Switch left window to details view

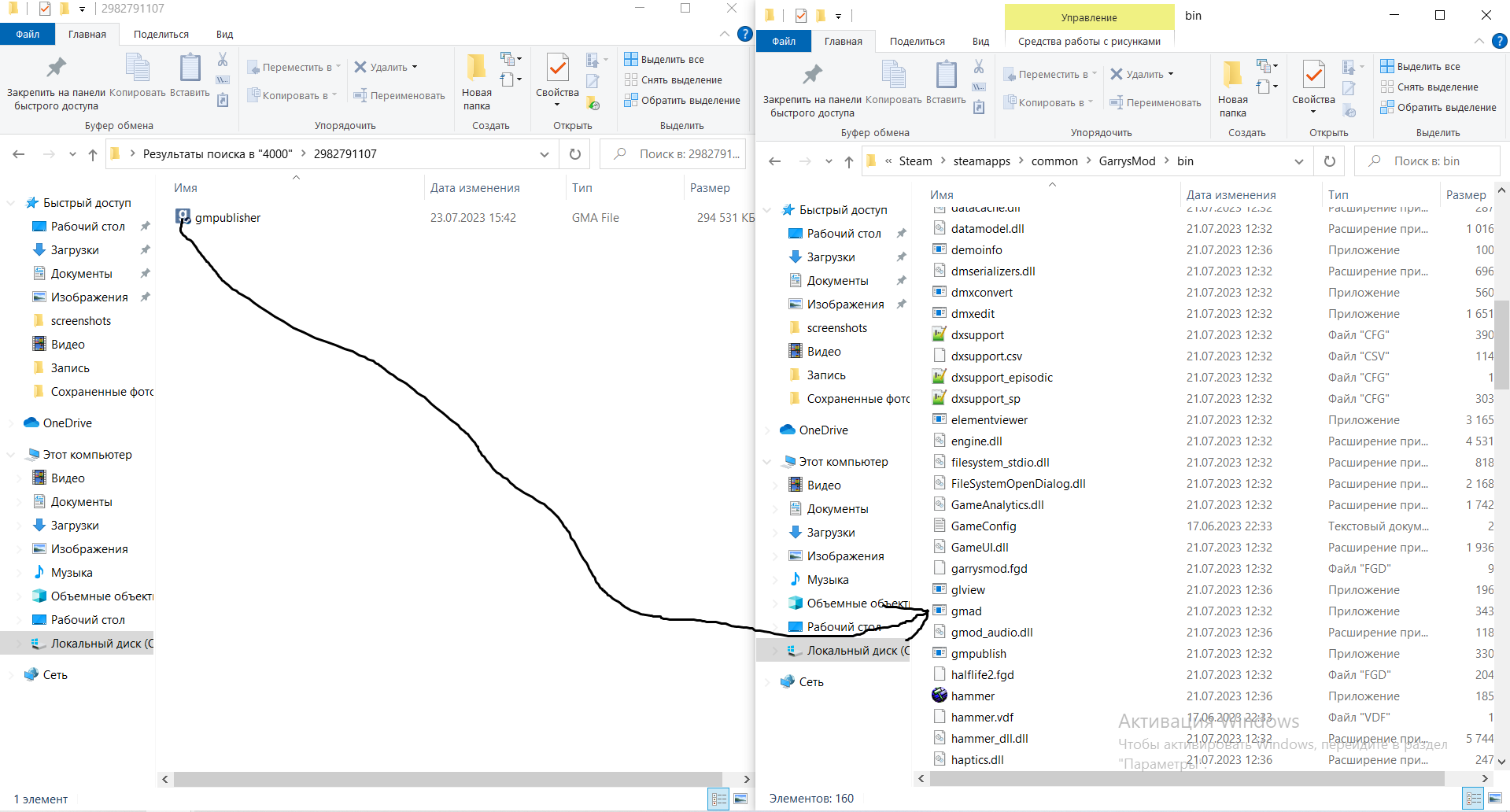[719, 799]
